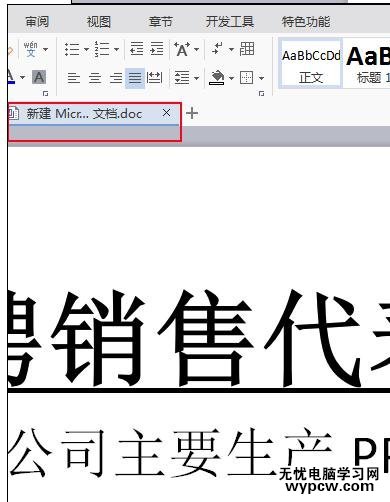
Task: Open the paragraph group dialog launcher
Action: [x=262, y=93]
